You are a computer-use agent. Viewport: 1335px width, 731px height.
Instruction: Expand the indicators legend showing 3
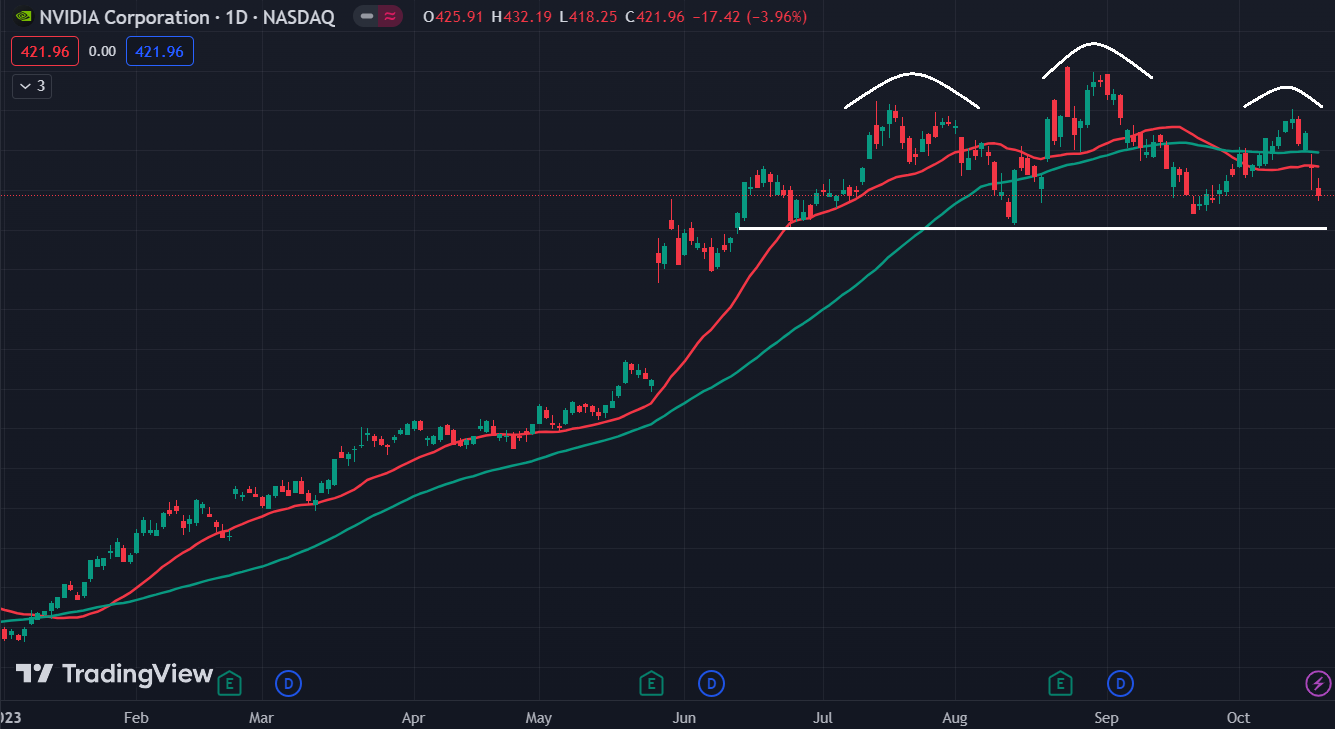point(31,86)
